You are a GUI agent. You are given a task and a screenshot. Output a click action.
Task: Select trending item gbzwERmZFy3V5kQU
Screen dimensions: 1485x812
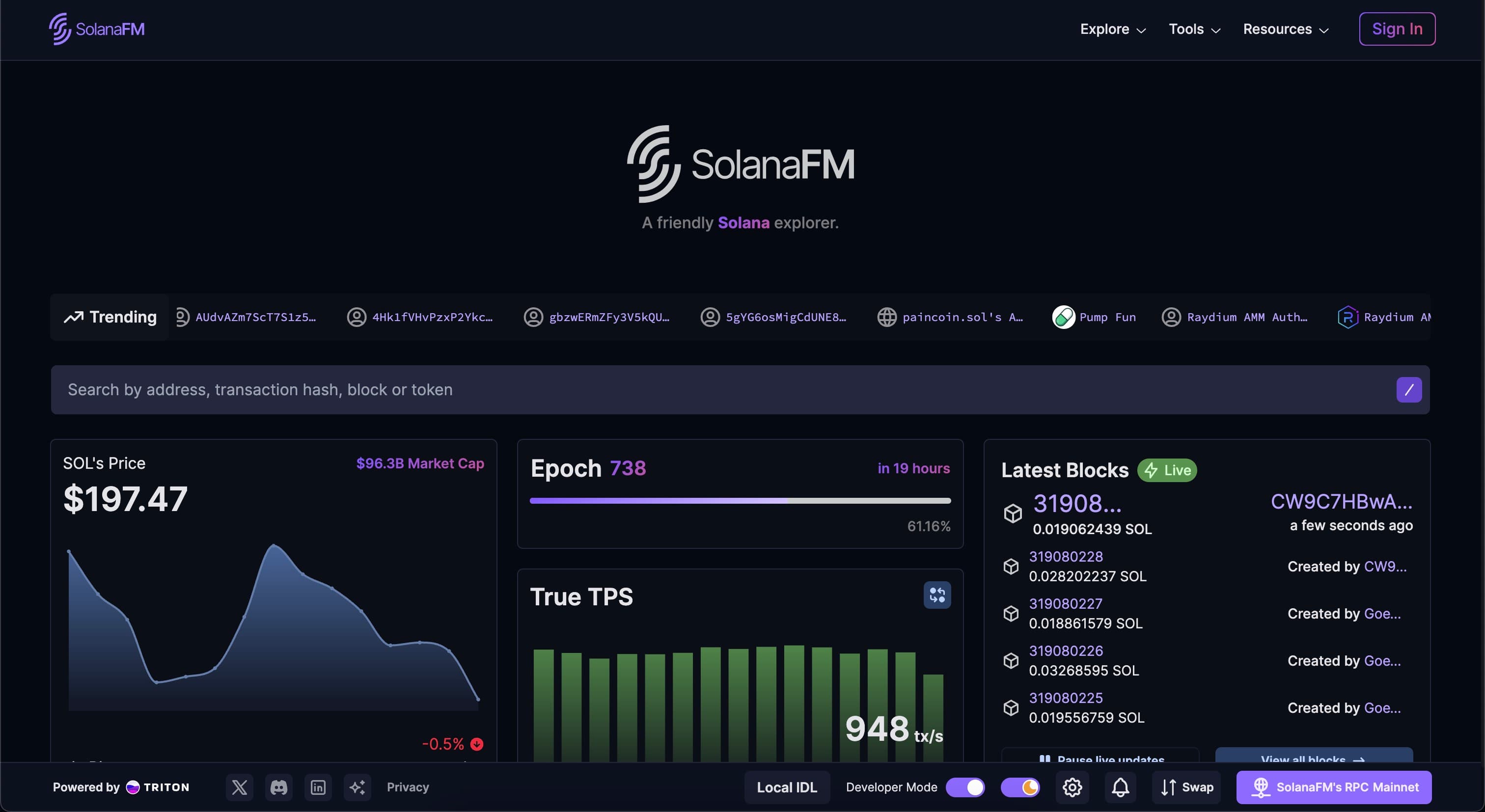pyautogui.click(x=597, y=317)
